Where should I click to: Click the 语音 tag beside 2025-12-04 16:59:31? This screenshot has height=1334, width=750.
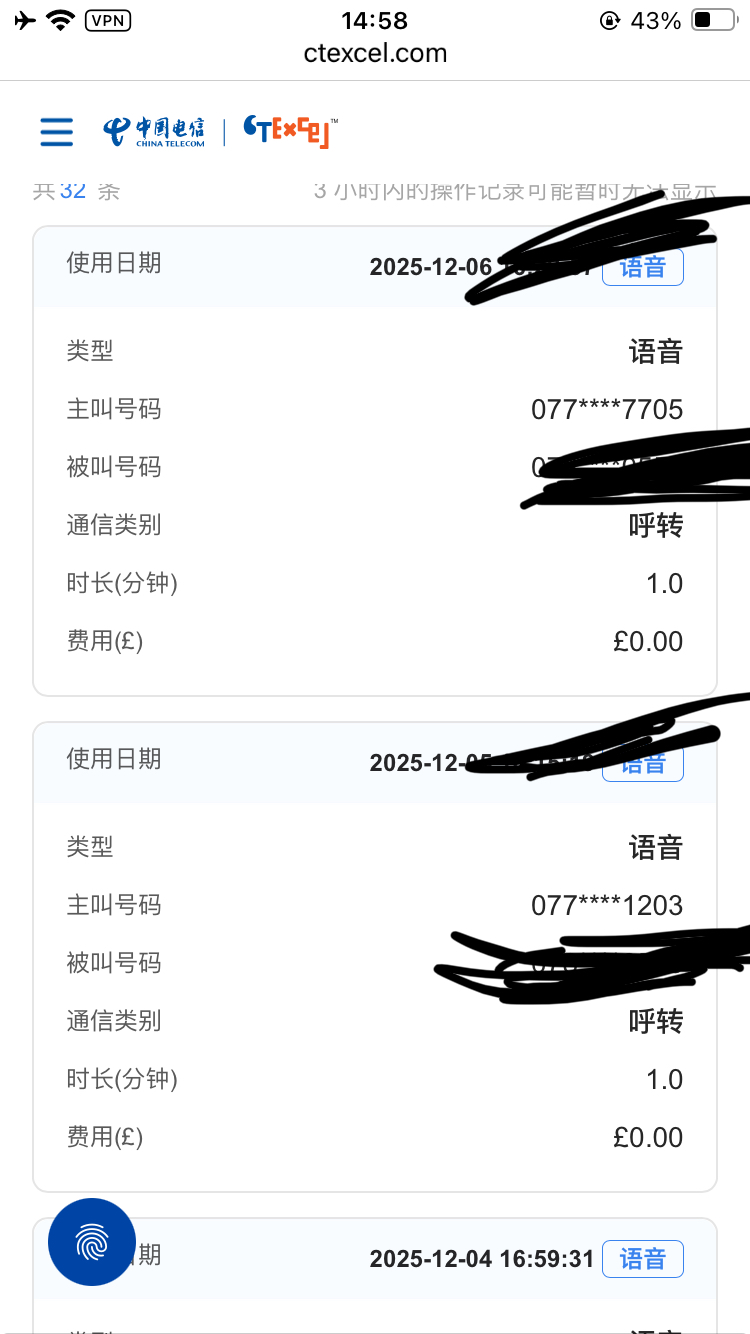643,1259
